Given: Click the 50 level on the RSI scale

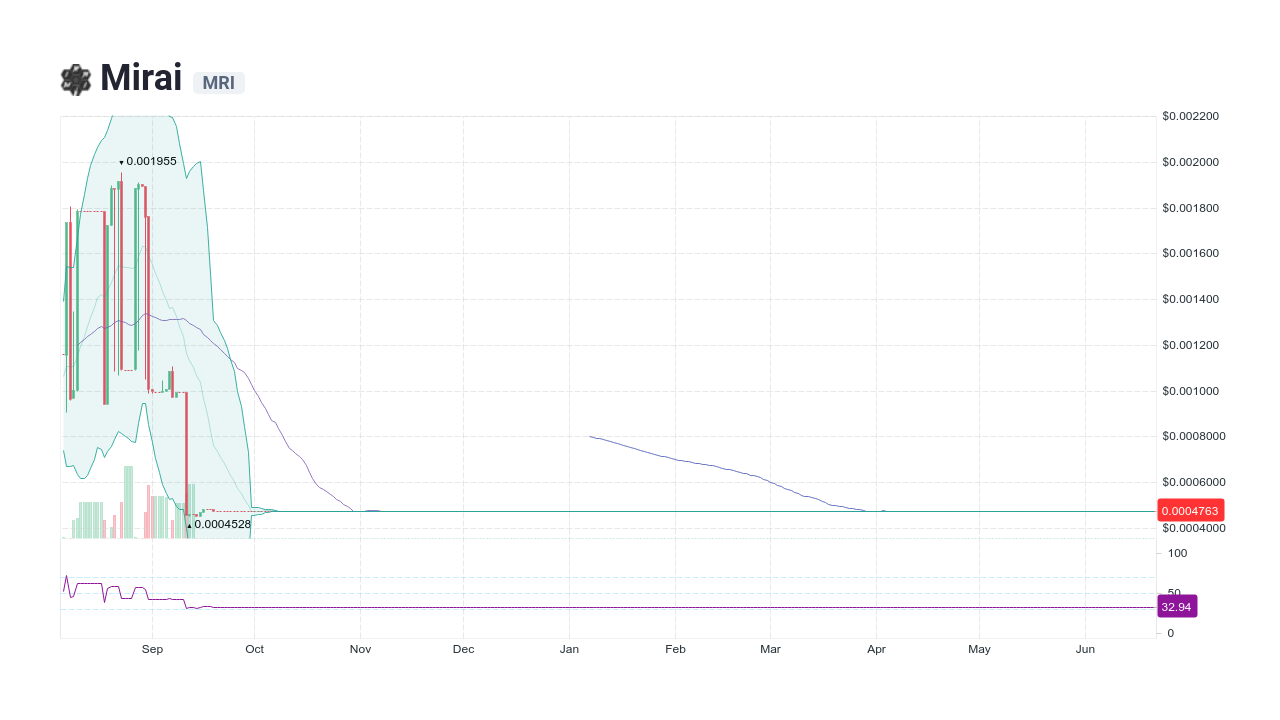Looking at the screenshot, I should click(1173, 589).
